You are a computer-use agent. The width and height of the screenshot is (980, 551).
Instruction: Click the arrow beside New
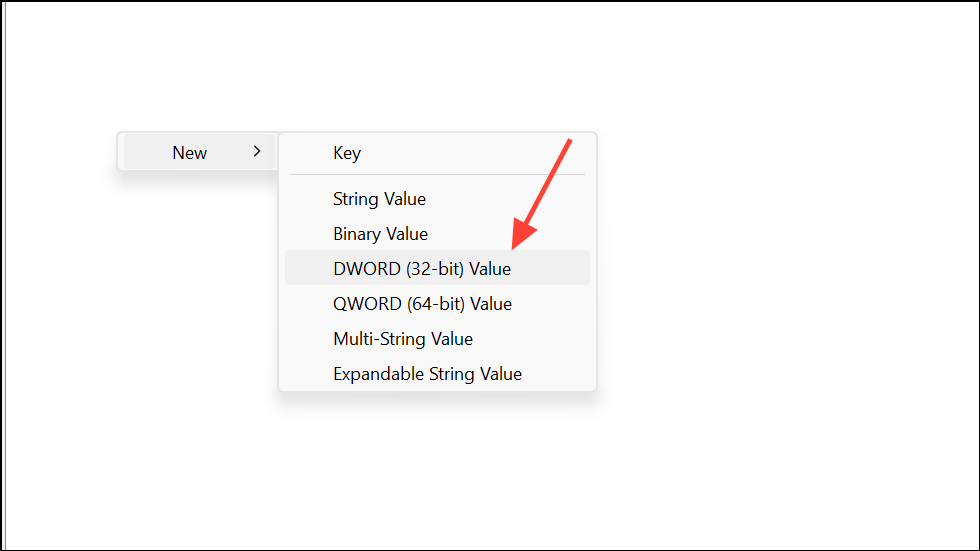[257, 152]
